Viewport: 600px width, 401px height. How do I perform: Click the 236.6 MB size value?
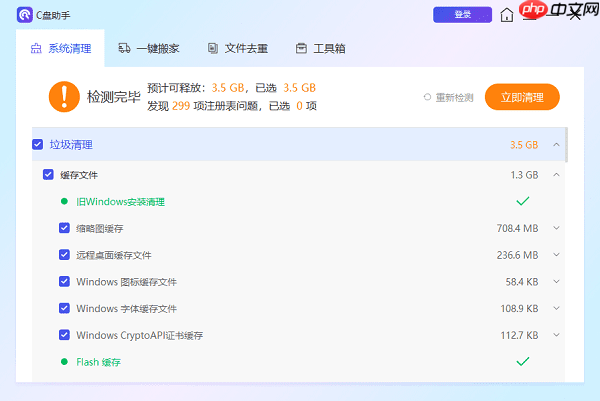click(517, 255)
